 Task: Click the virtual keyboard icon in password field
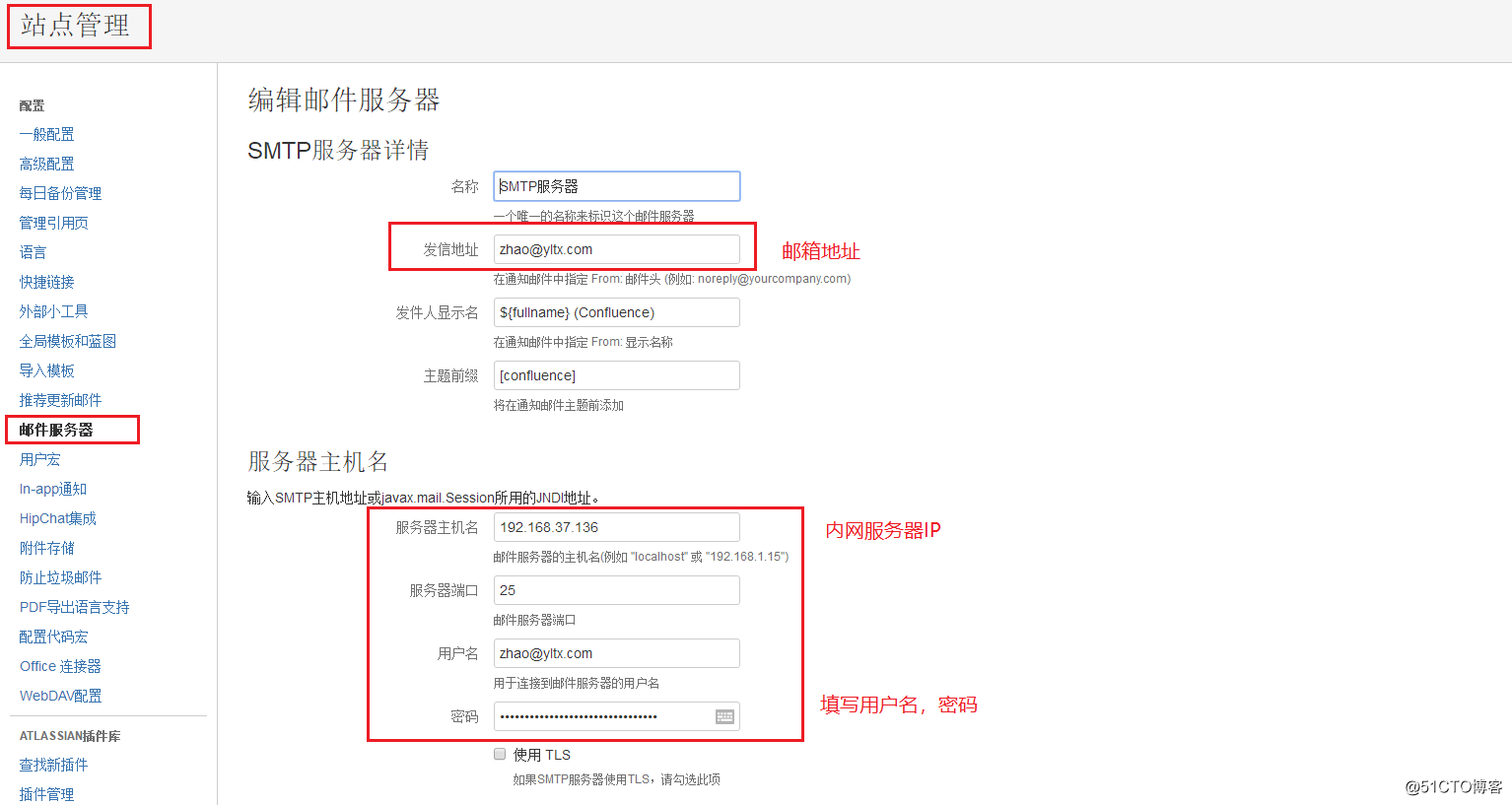pos(724,716)
